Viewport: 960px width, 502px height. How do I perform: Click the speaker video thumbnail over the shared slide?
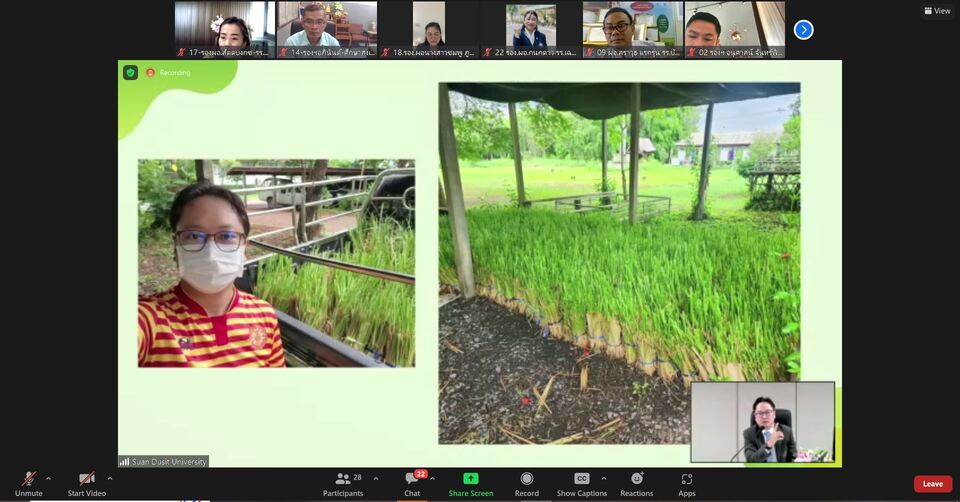point(763,422)
